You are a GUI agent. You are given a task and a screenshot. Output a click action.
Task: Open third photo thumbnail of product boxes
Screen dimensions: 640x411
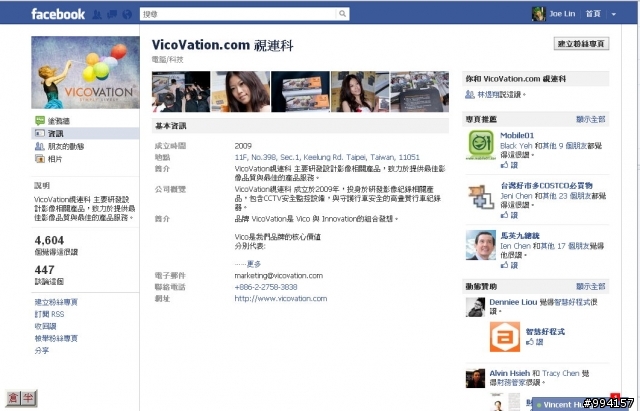point(300,91)
